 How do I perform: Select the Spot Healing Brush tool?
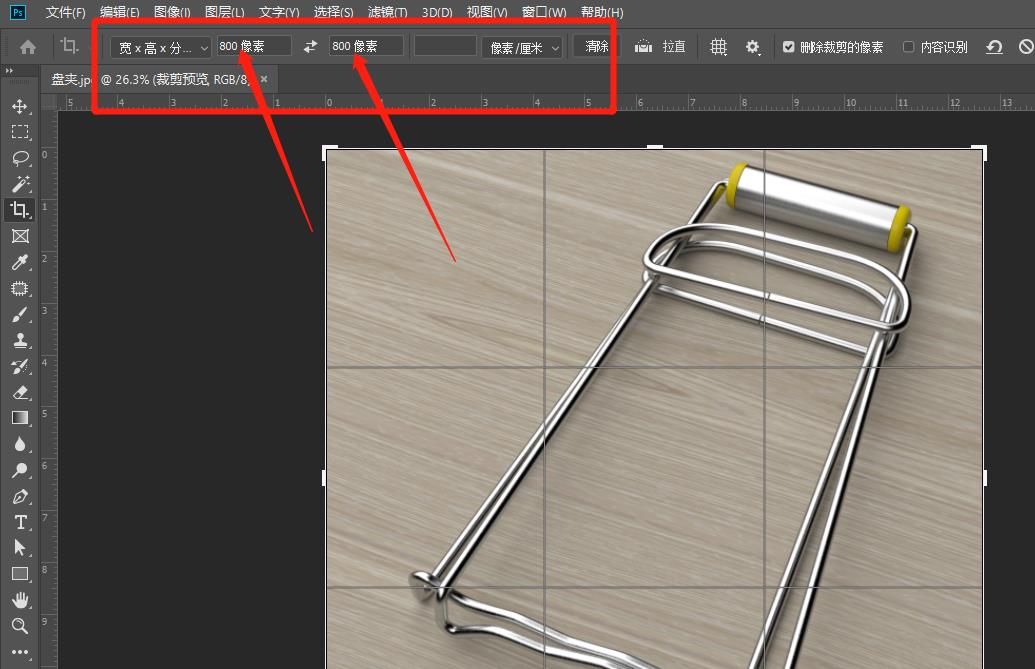[20, 288]
